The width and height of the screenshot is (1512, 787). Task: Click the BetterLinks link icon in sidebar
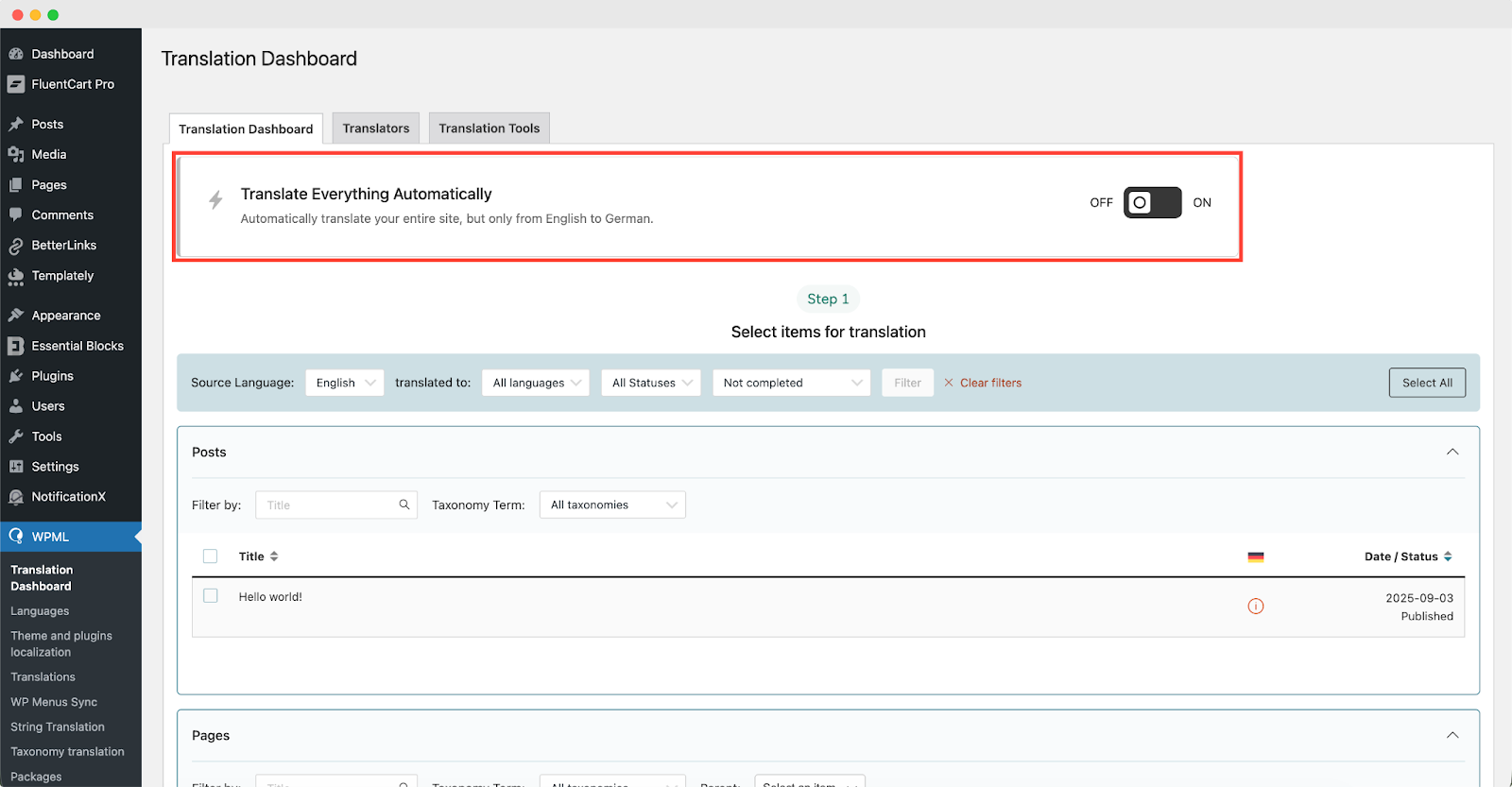[16, 246]
